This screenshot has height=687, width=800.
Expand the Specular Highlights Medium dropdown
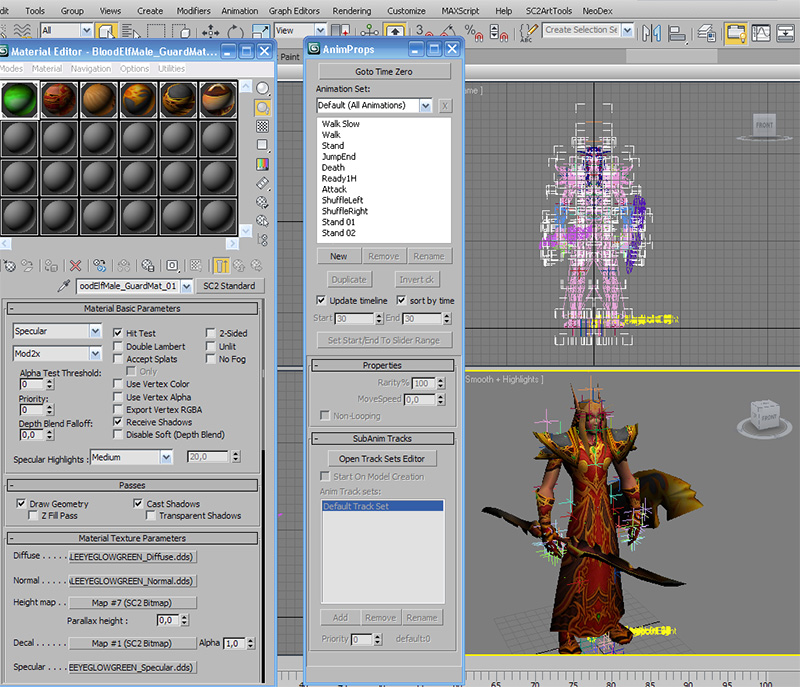(x=166, y=457)
